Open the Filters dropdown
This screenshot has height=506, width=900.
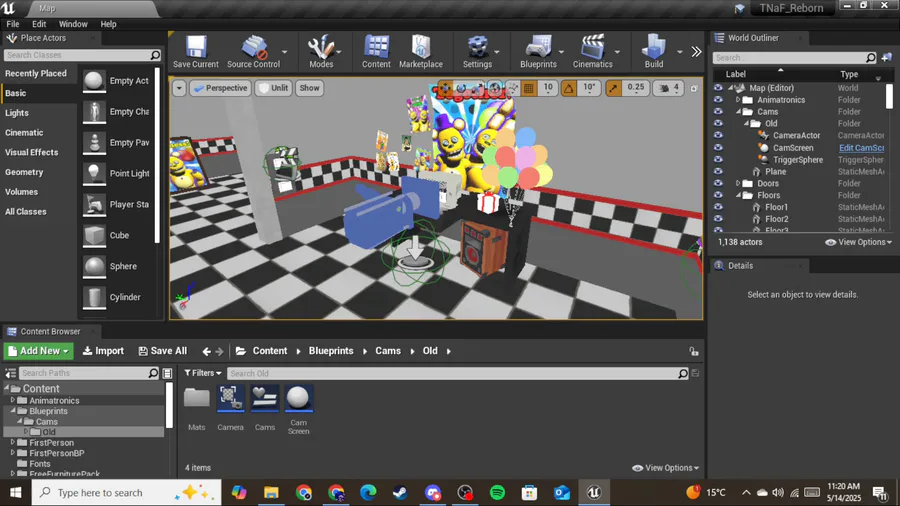tap(203, 373)
